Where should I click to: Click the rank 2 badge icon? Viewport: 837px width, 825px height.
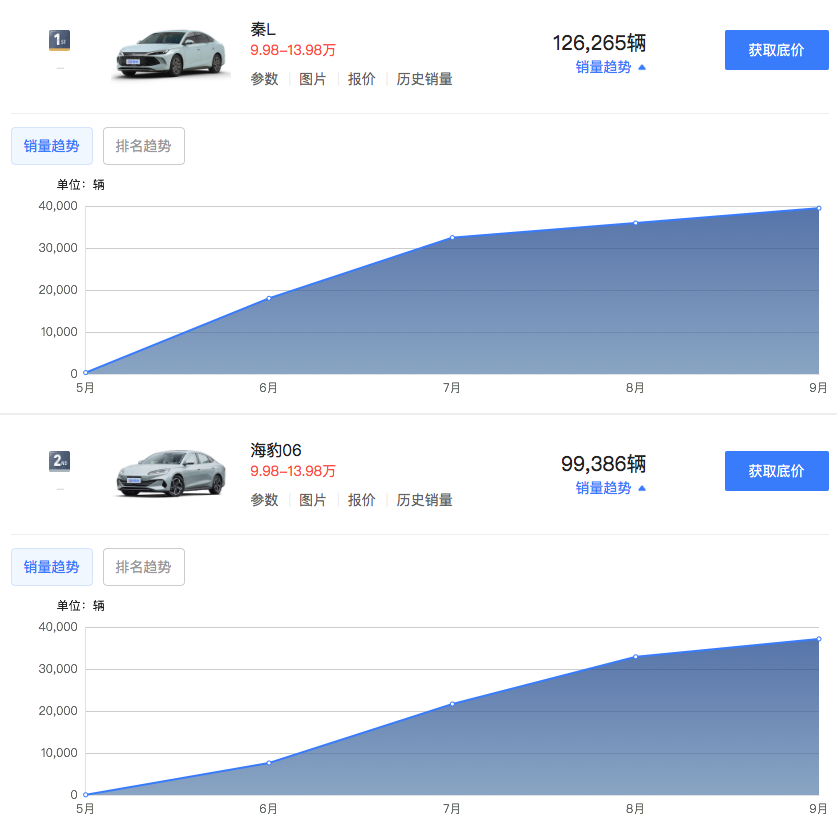(x=60, y=462)
